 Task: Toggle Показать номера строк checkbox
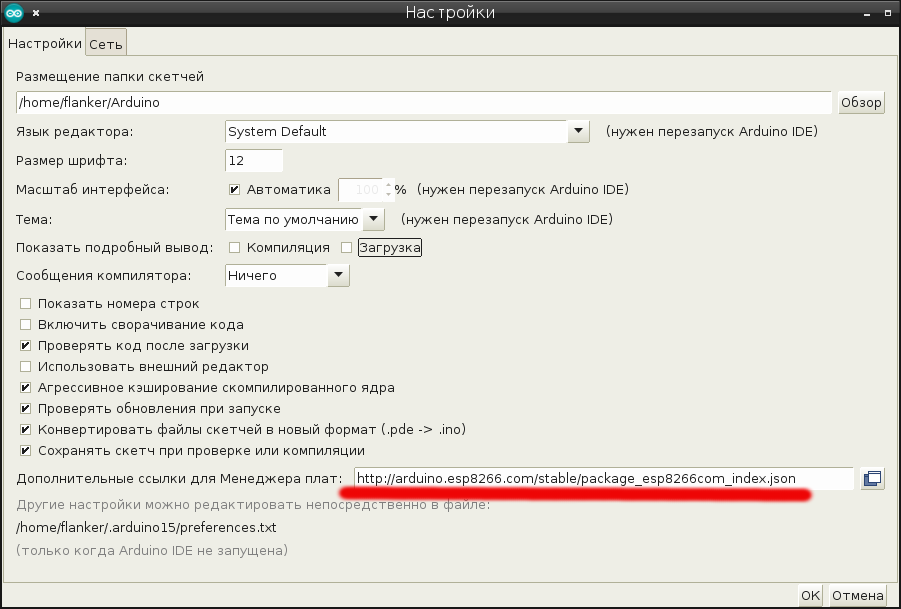click(x=25, y=303)
